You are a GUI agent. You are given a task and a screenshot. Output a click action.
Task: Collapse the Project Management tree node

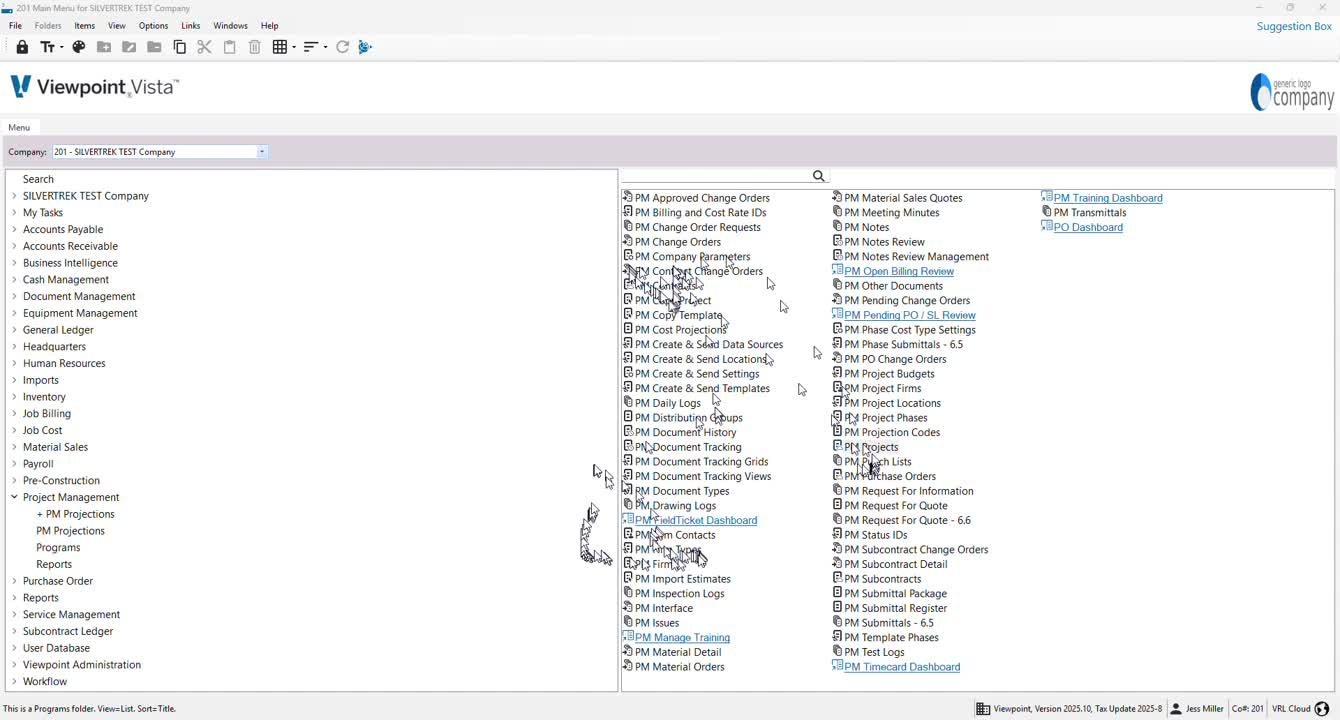point(14,497)
